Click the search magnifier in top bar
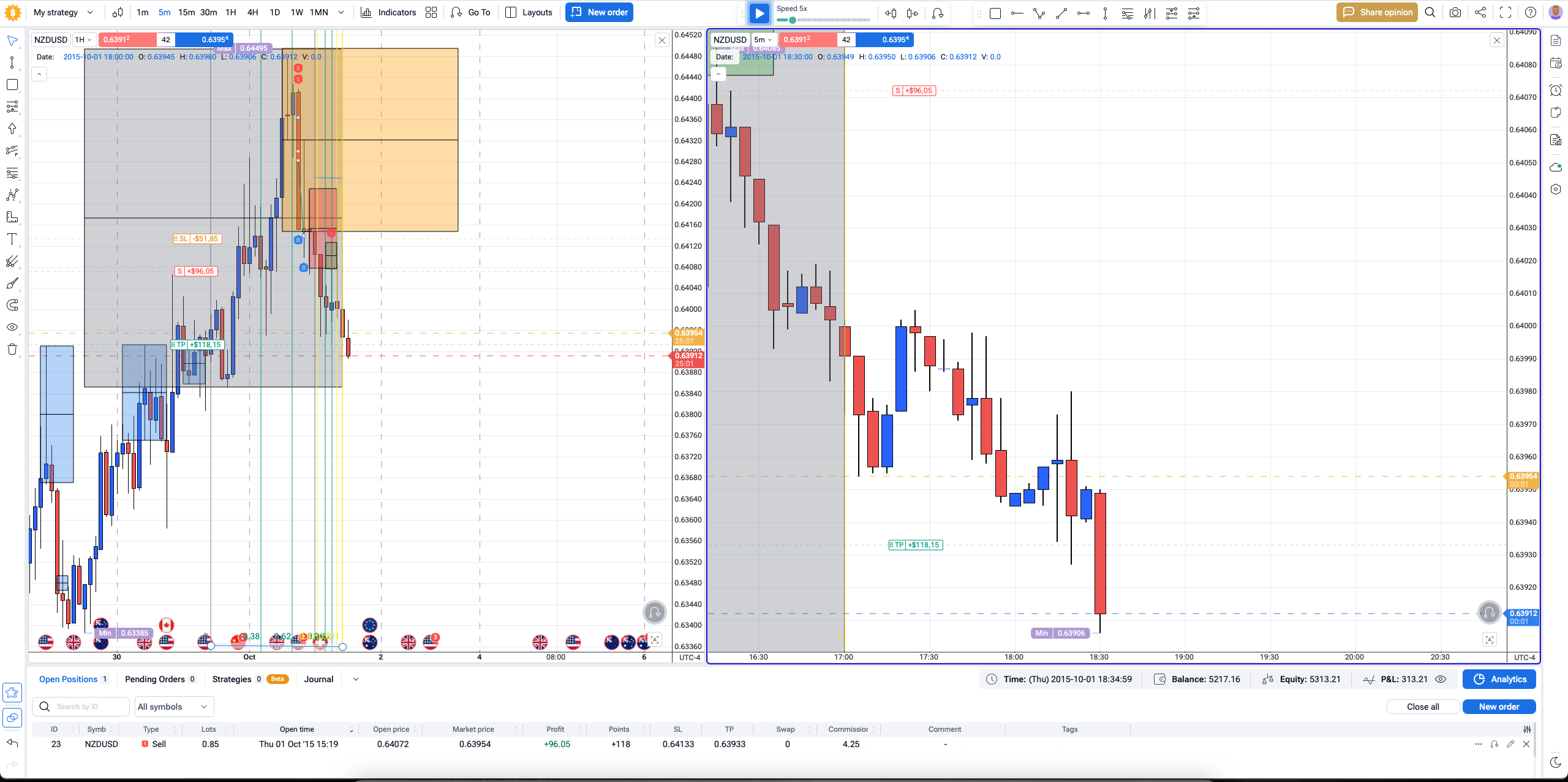The image size is (1568, 782). (x=1430, y=12)
